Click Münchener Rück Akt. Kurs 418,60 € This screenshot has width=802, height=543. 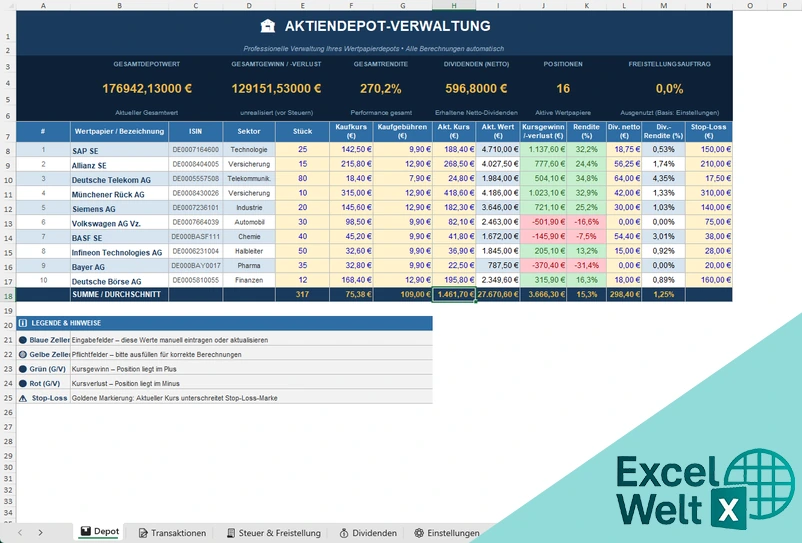[x=454, y=193]
